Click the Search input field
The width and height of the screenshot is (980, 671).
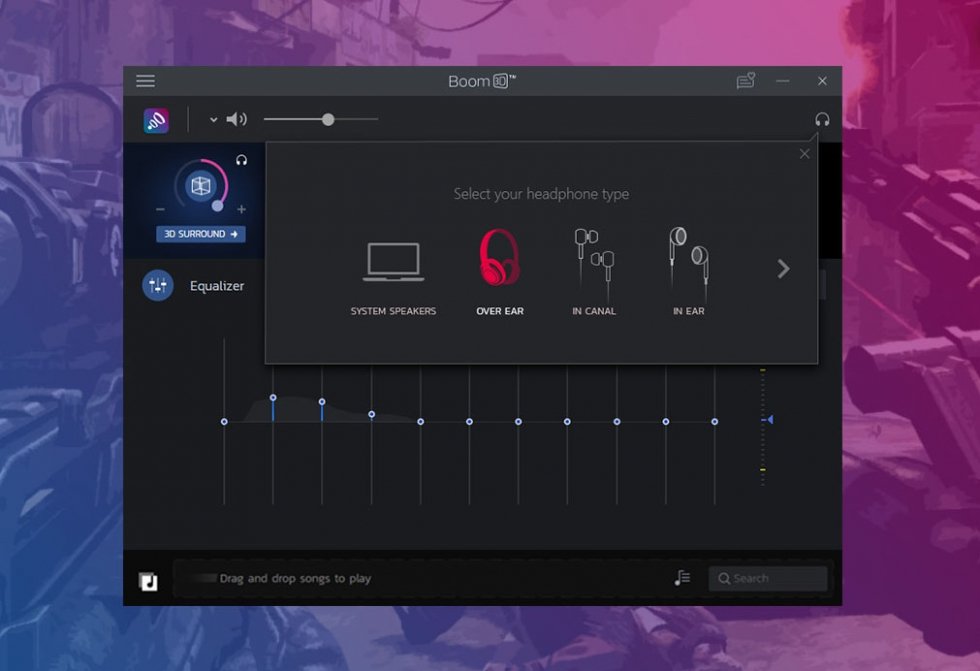(768, 579)
